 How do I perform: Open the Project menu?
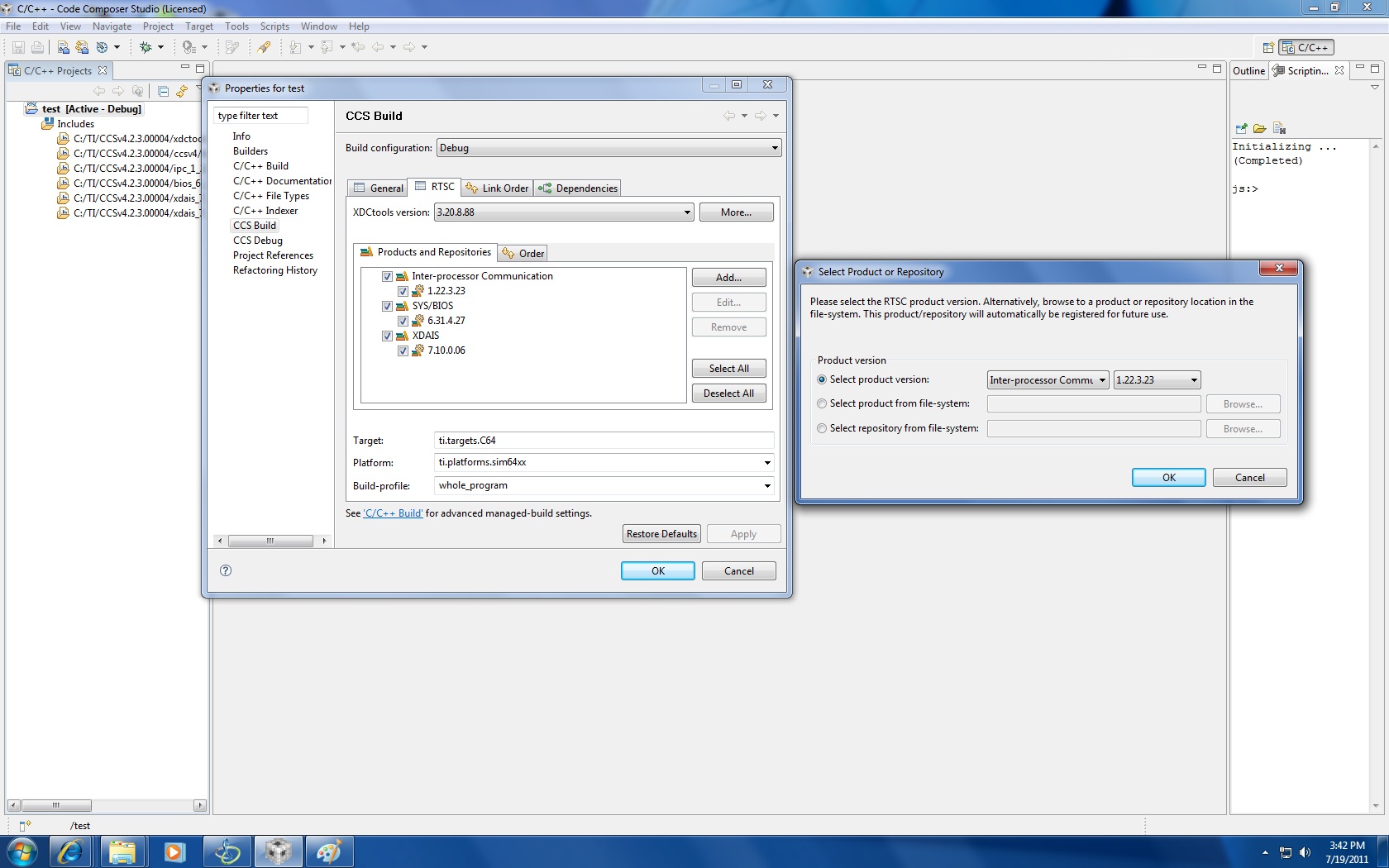click(x=158, y=26)
